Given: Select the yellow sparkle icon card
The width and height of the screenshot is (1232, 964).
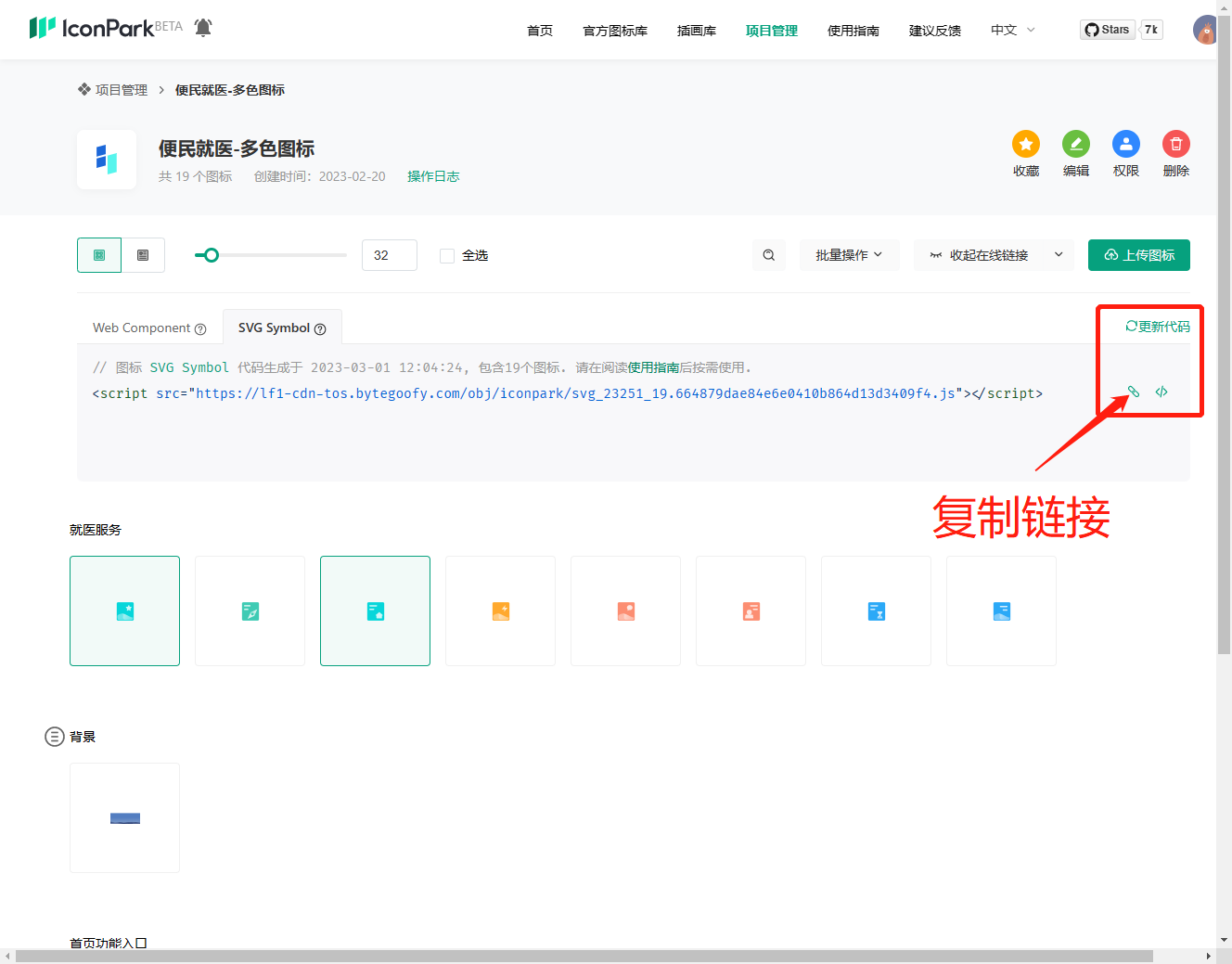Looking at the screenshot, I should 501,611.
